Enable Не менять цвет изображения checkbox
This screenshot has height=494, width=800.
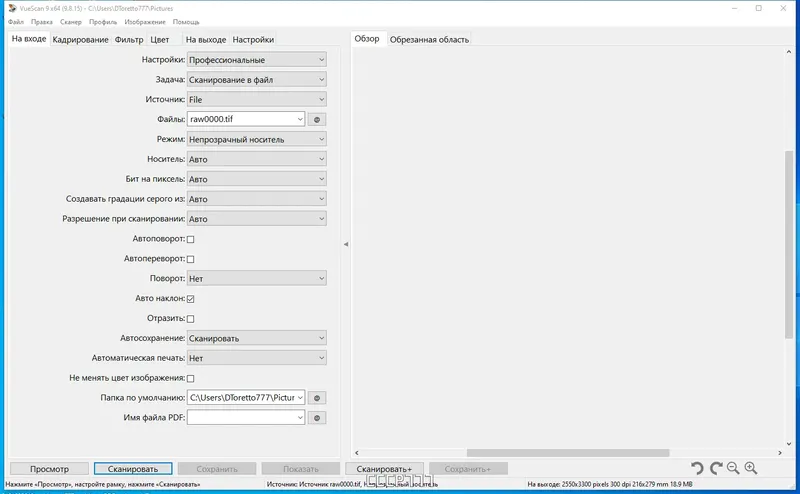coord(190,378)
